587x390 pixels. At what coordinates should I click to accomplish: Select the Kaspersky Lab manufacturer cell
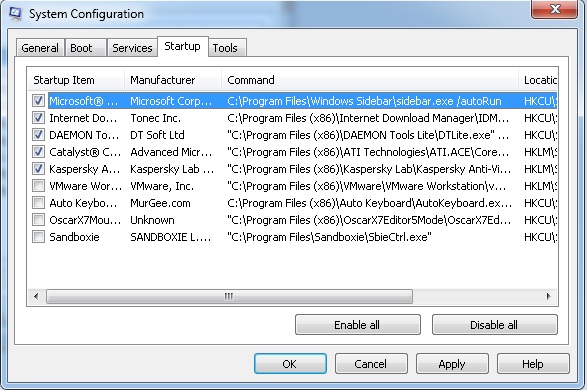click(172, 169)
